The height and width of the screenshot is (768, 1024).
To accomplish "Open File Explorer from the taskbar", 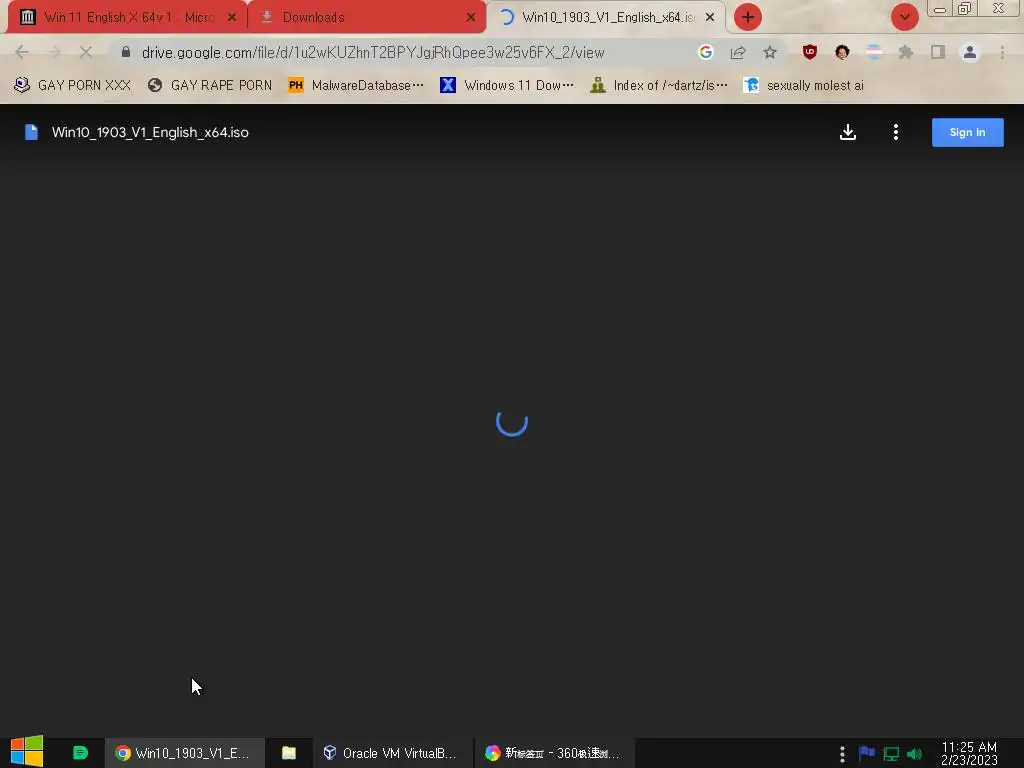I will 289,753.
